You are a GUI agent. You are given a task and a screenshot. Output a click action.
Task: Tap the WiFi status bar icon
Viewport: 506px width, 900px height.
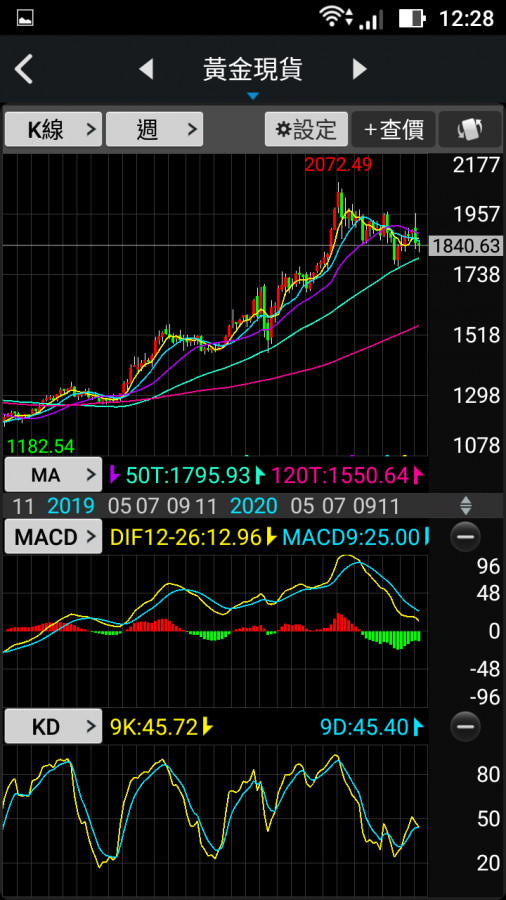click(330, 18)
